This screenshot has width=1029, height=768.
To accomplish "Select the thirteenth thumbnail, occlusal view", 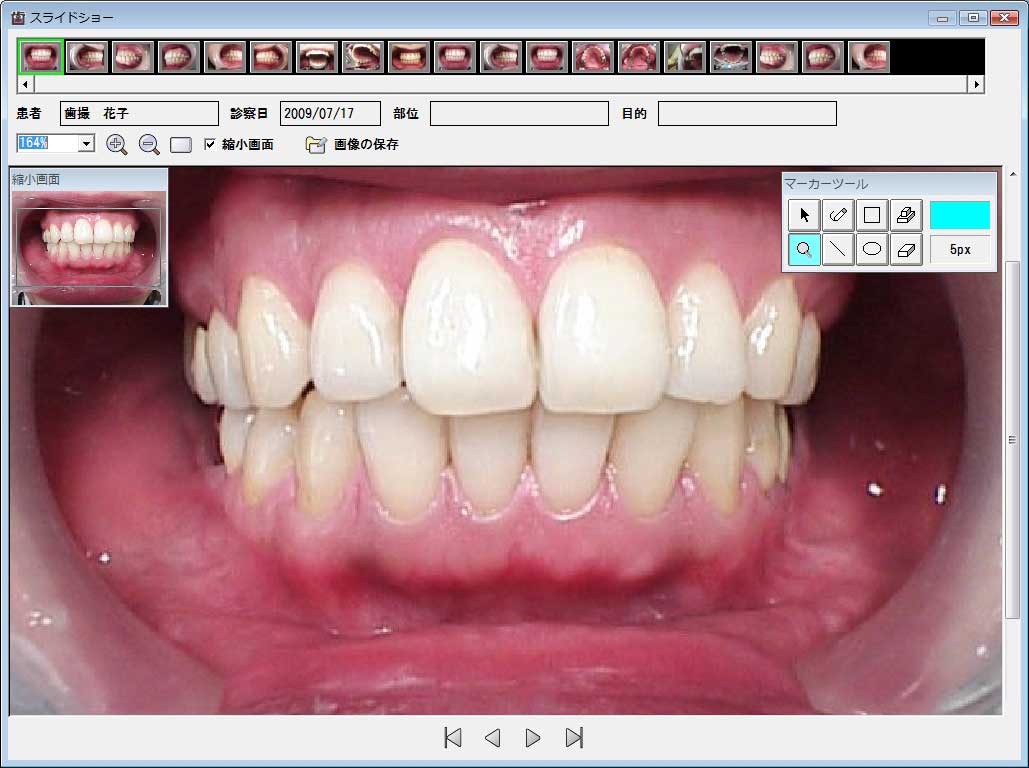I will point(592,56).
